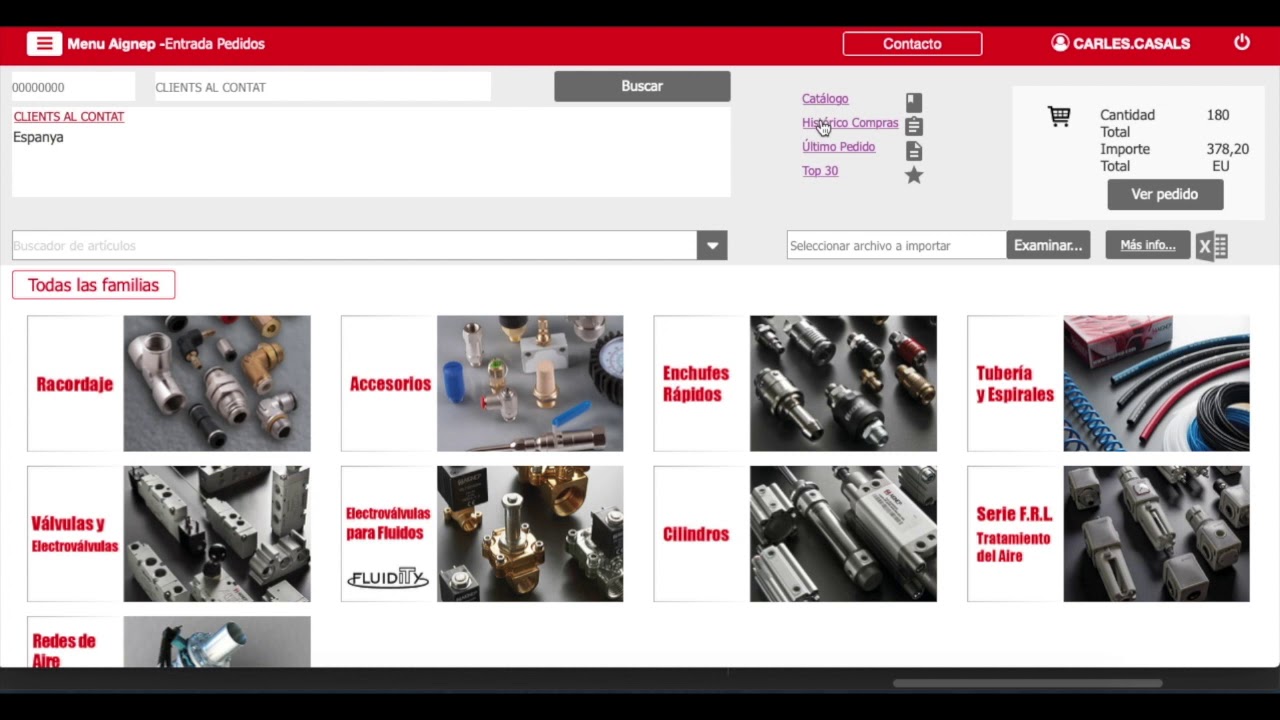Open the Contacto button
The height and width of the screenshot is (720, 1280).
[x=912, y=44]
